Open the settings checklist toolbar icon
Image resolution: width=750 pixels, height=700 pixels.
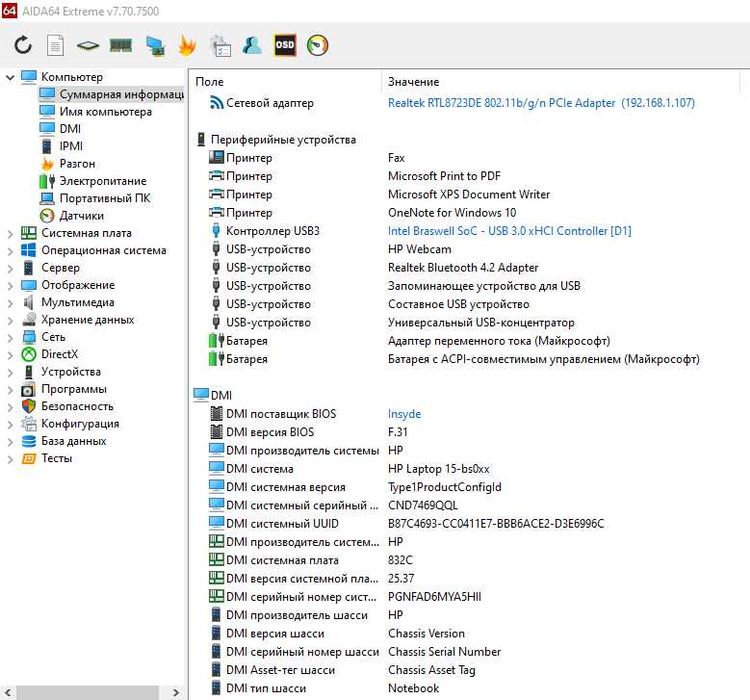coord(221,46)
